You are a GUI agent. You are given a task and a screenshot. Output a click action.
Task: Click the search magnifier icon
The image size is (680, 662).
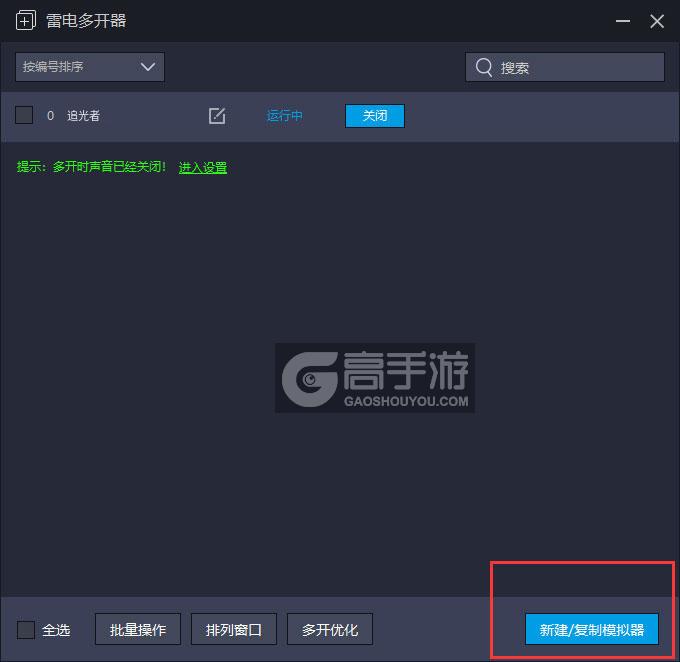(484, 67)
